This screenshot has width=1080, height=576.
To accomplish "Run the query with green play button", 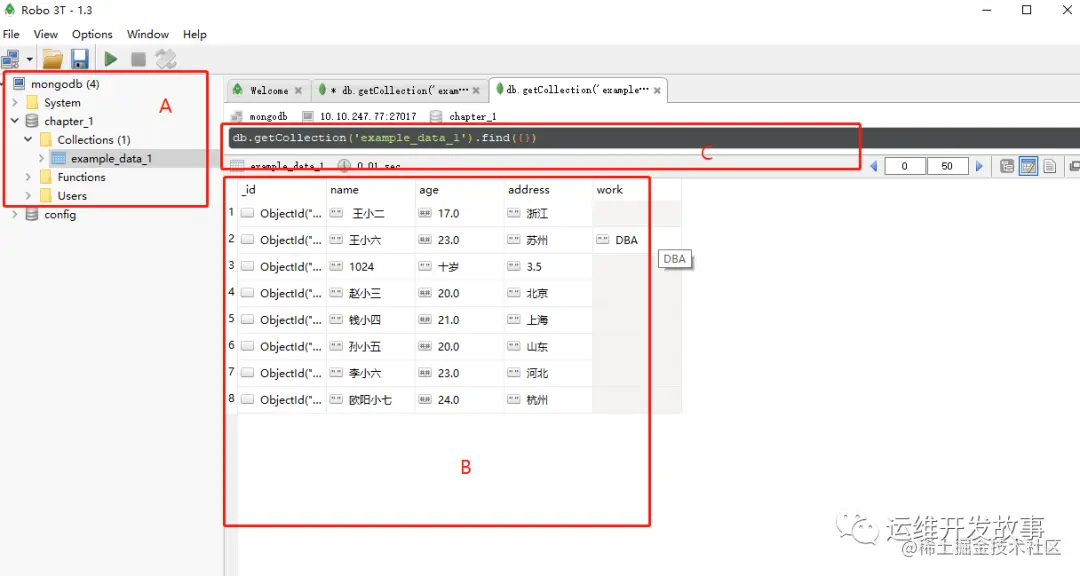I will [x=111, y=59].
